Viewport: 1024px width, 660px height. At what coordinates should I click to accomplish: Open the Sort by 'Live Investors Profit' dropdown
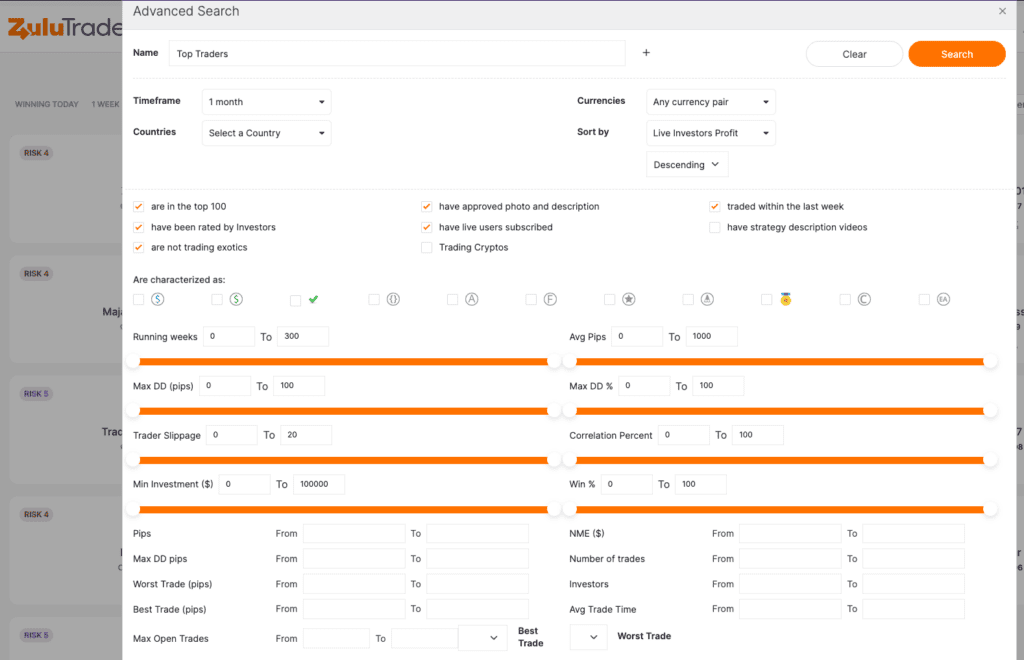pyautogui.click(x=711, y=133)
